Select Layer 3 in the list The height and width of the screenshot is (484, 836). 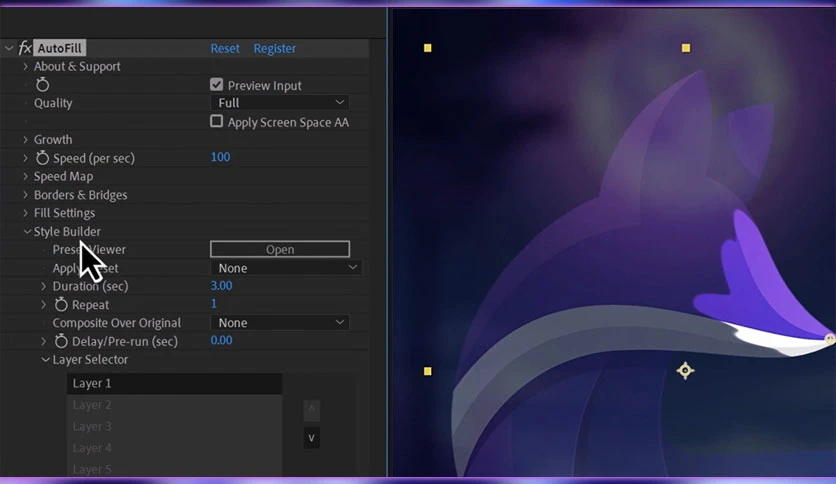click(x=174, y=426)
